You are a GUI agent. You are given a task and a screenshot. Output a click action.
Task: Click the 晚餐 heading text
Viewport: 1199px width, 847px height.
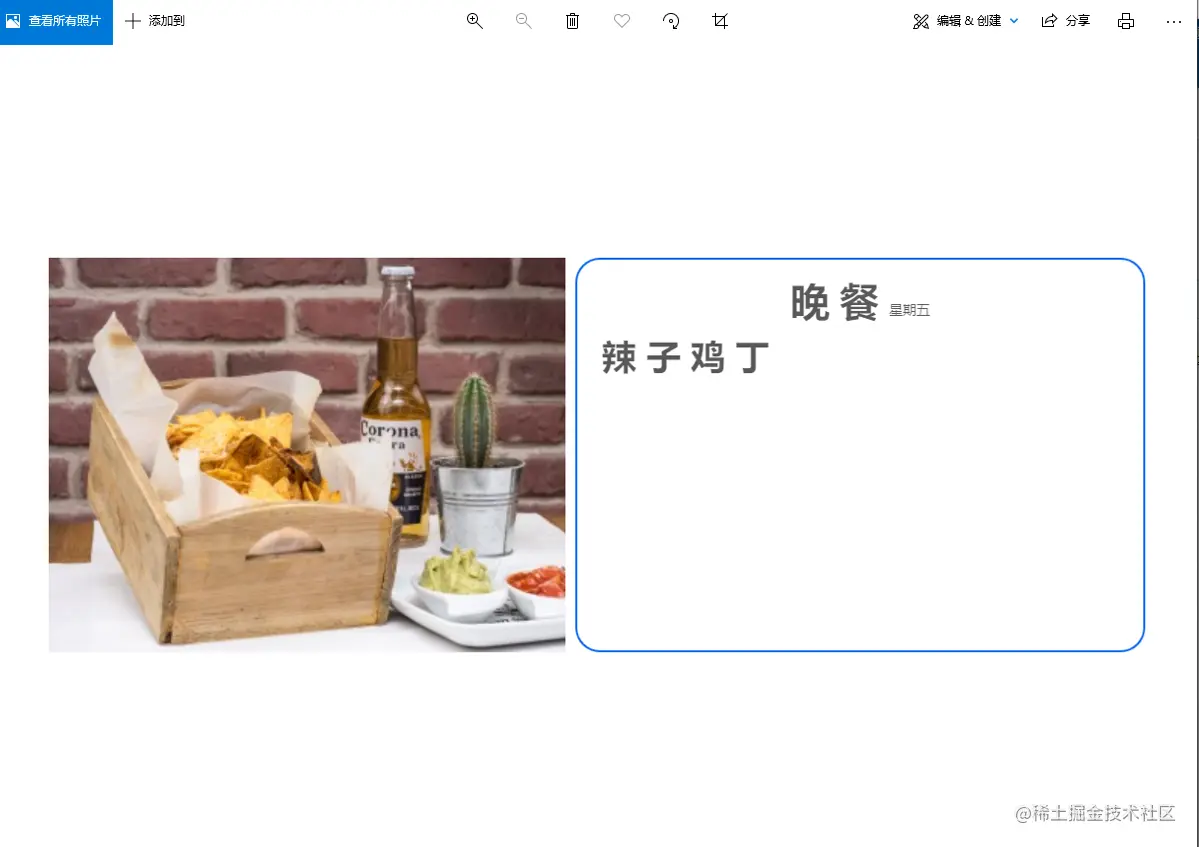pyautogui.click(x=834, y=303)
